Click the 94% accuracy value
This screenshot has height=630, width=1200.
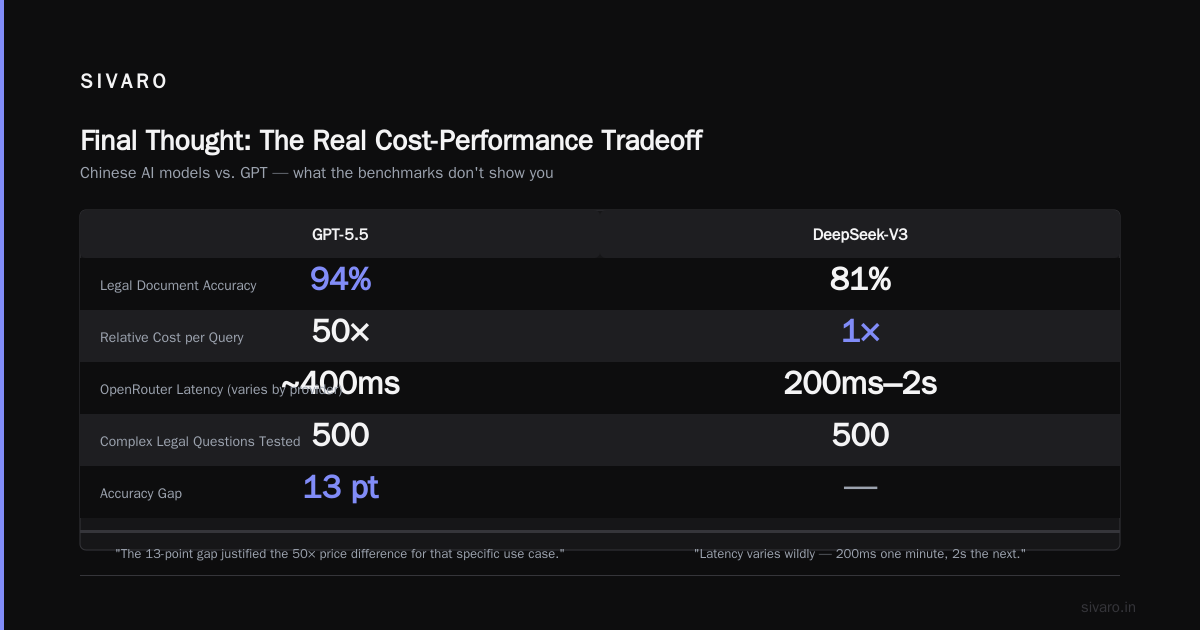click(x=340, y=280)
